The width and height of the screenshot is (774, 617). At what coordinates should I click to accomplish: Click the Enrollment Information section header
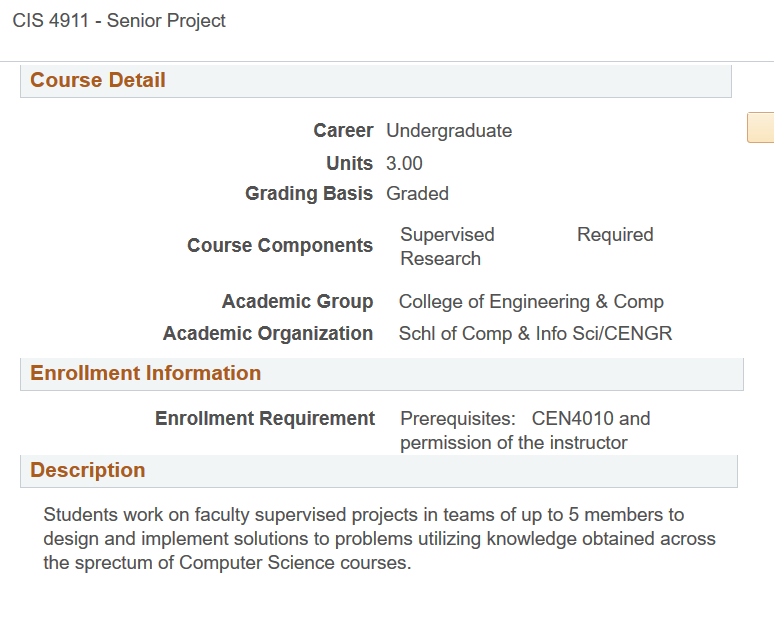tap(145, 374)
